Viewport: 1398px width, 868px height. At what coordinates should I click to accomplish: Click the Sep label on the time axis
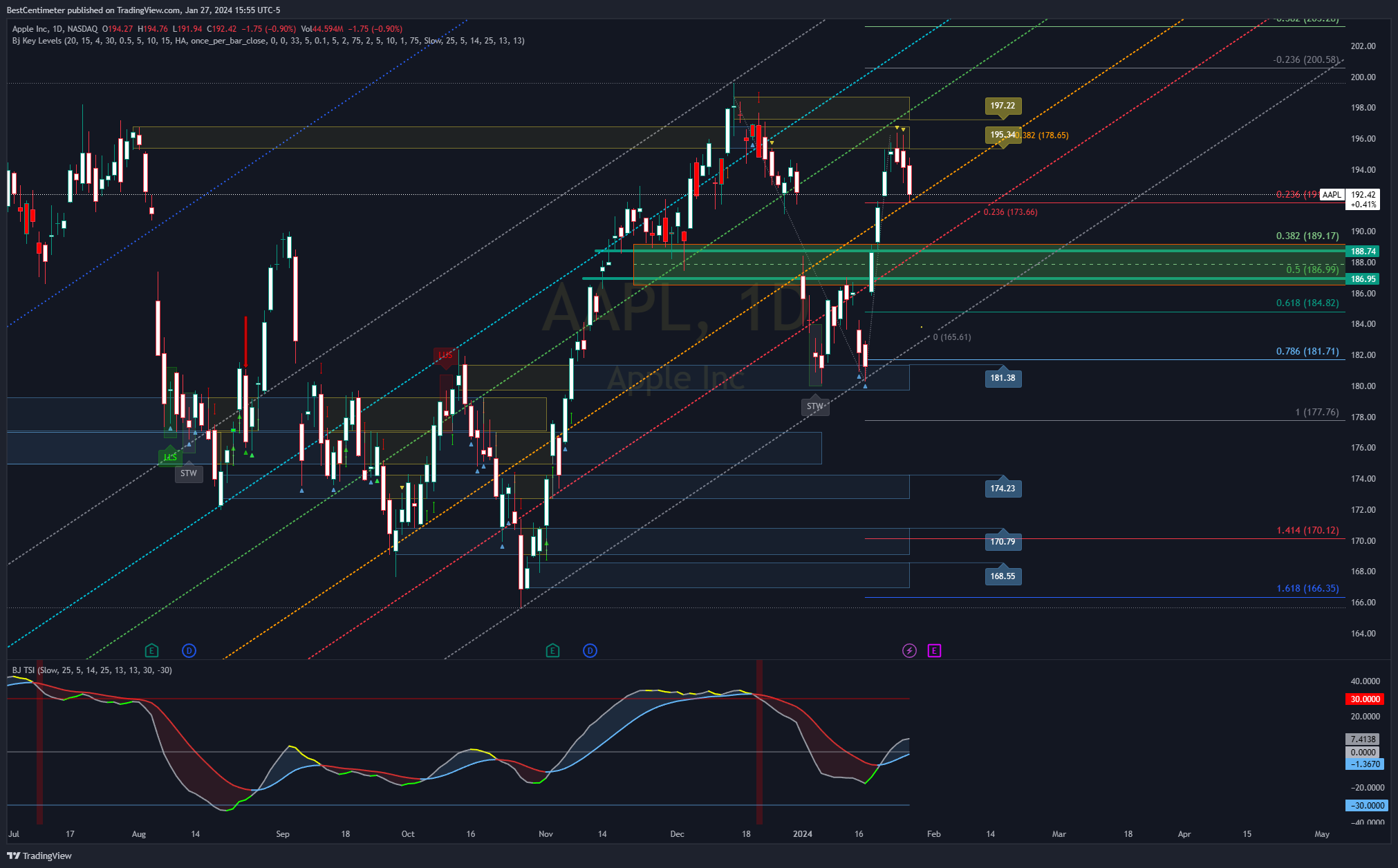(x=283, y=834)
